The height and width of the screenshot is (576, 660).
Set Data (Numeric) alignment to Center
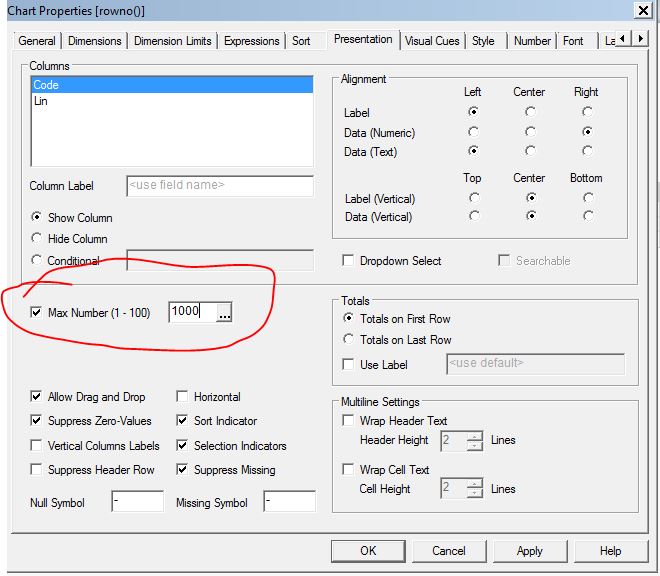click(x=530, y=132)
